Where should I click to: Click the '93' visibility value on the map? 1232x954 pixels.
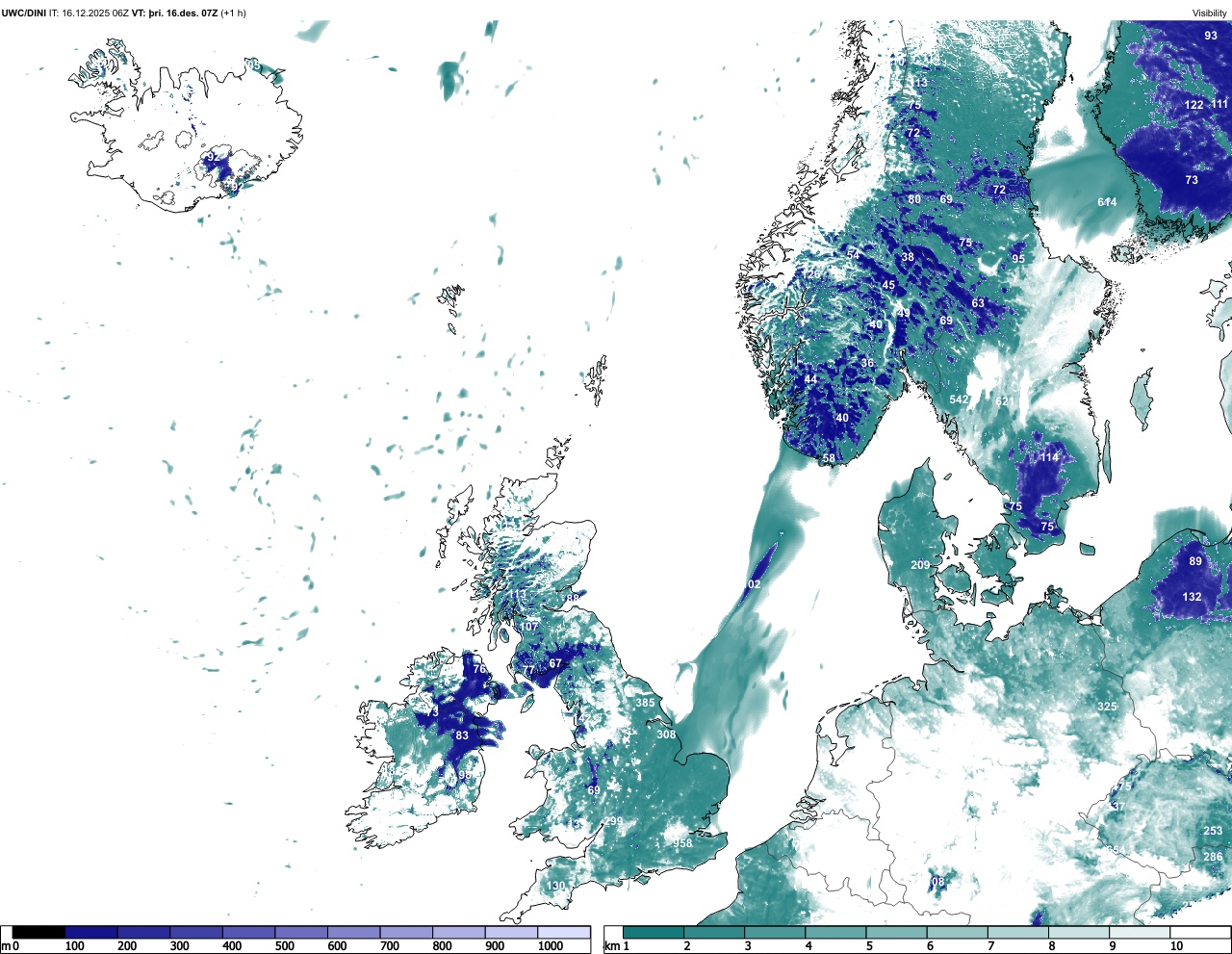(x=1211, y=36)
